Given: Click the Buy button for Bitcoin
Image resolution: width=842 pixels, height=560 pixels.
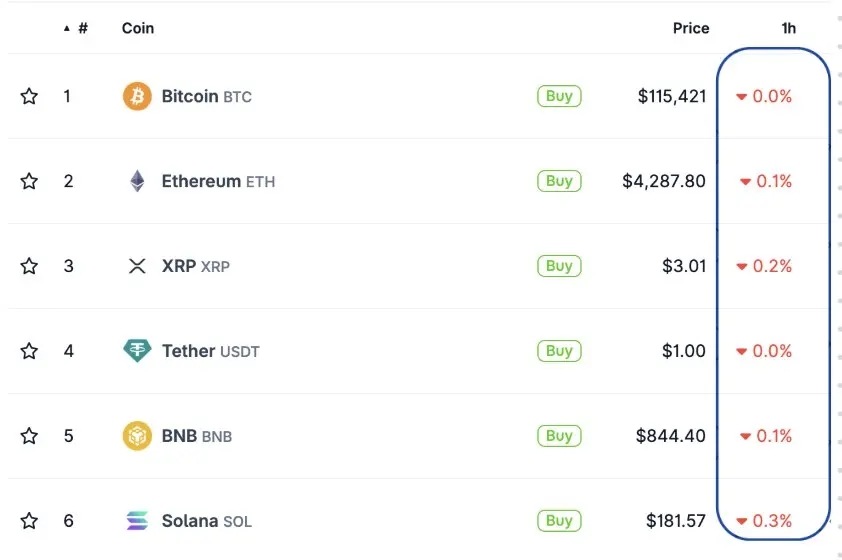Looking at the screenshot, I should [559, 96].
